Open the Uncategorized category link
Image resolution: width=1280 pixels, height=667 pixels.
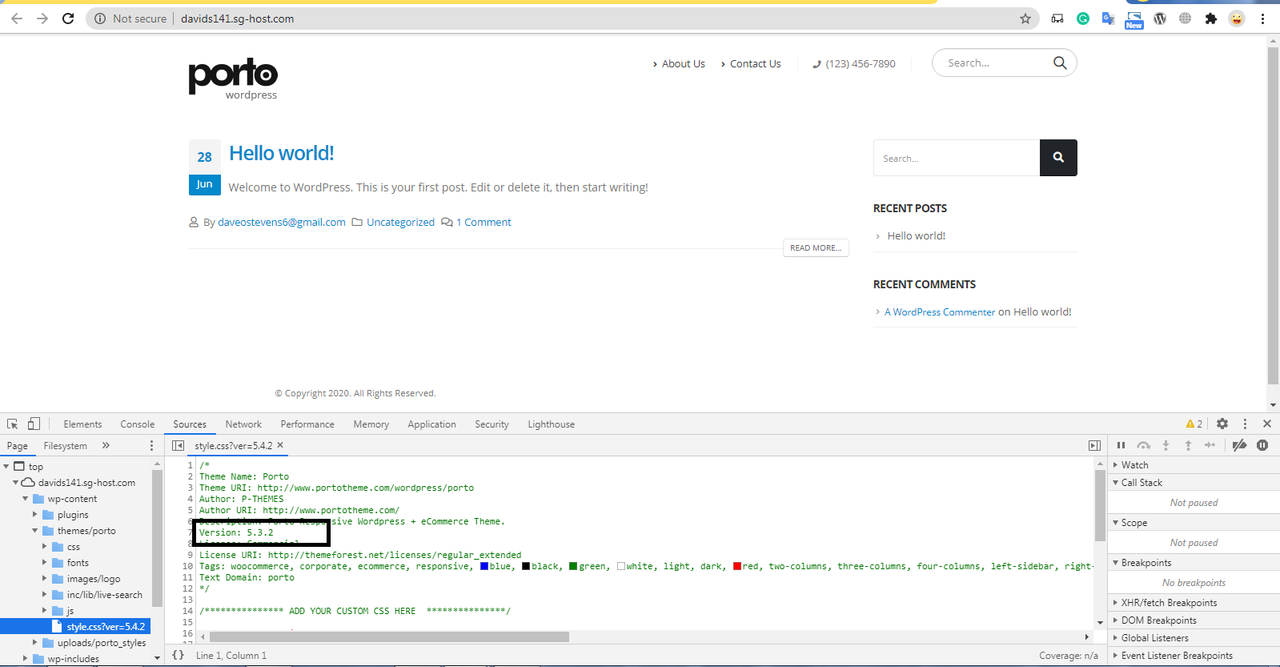click(x=400, y=222)
